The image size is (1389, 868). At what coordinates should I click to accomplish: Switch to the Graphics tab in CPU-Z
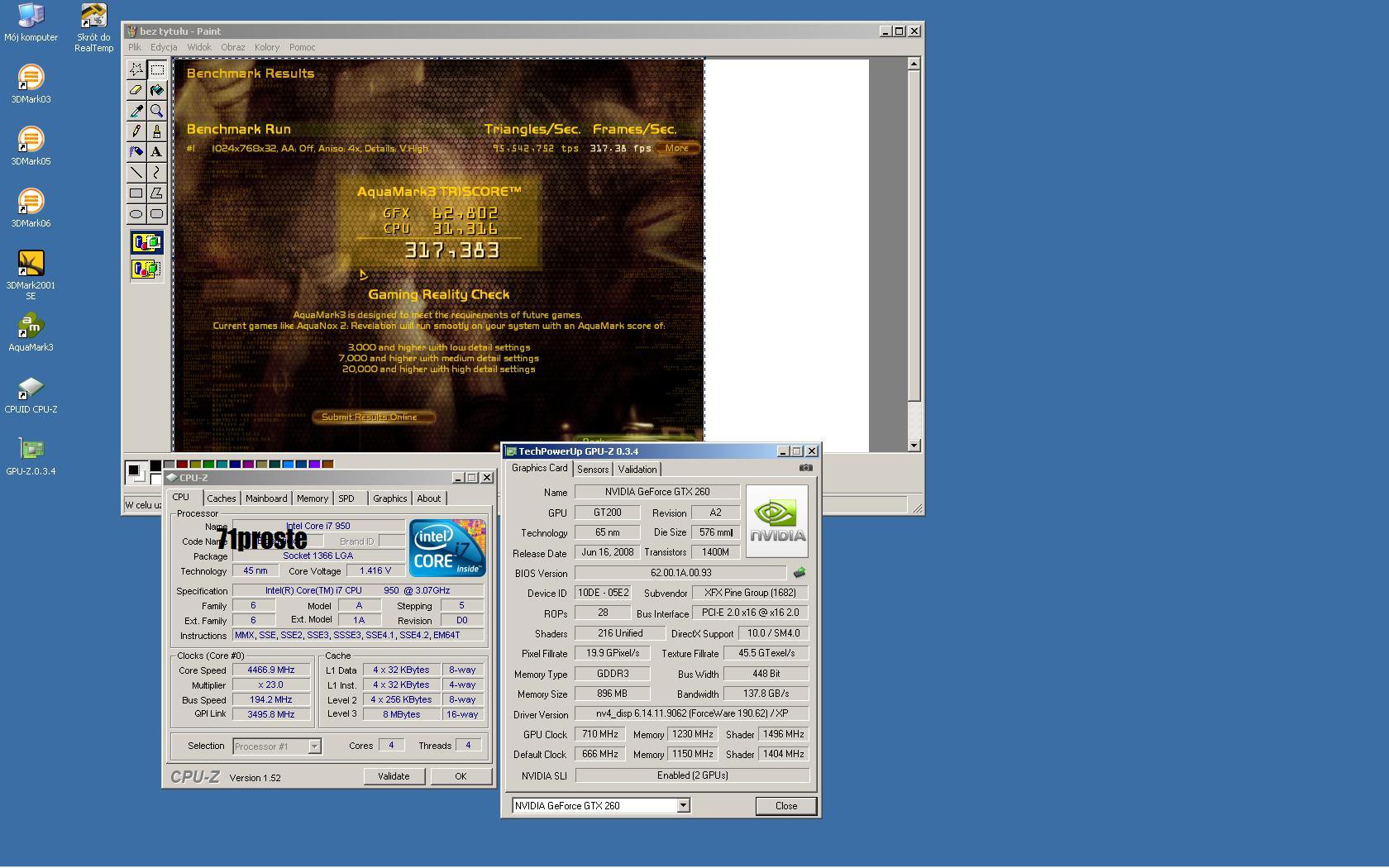point(389,498)
